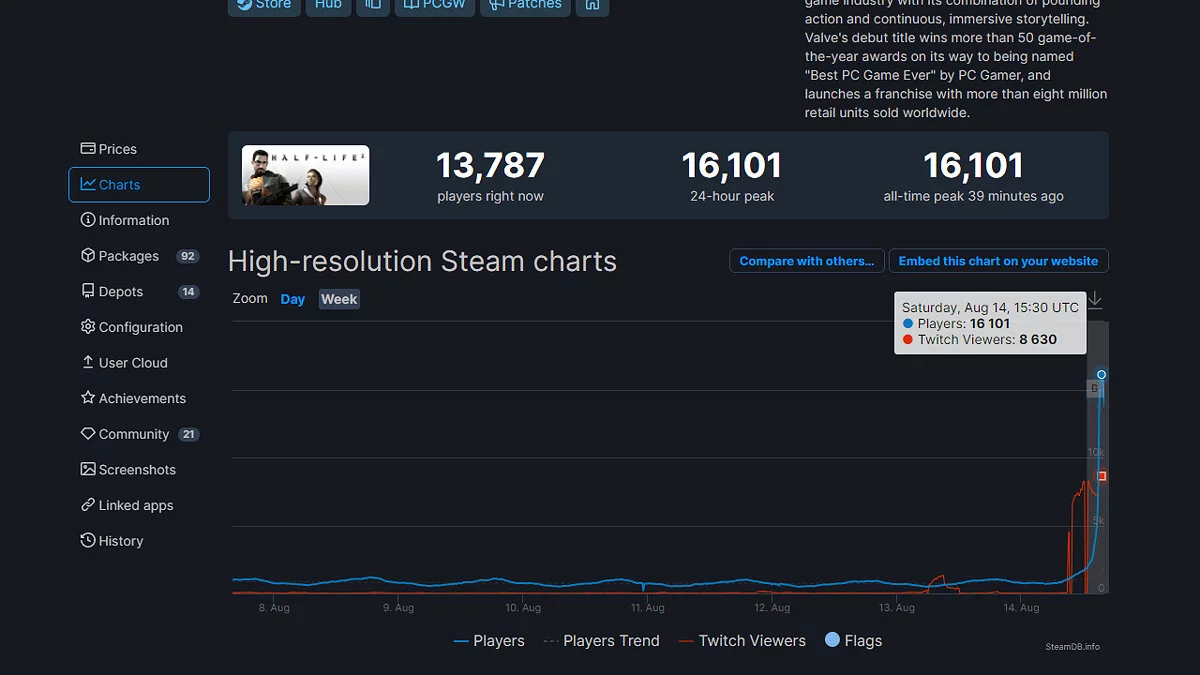Click the 14. Aug axis label
The height and width of the screenshot is (675, 1200).
tap(1021, 608)
